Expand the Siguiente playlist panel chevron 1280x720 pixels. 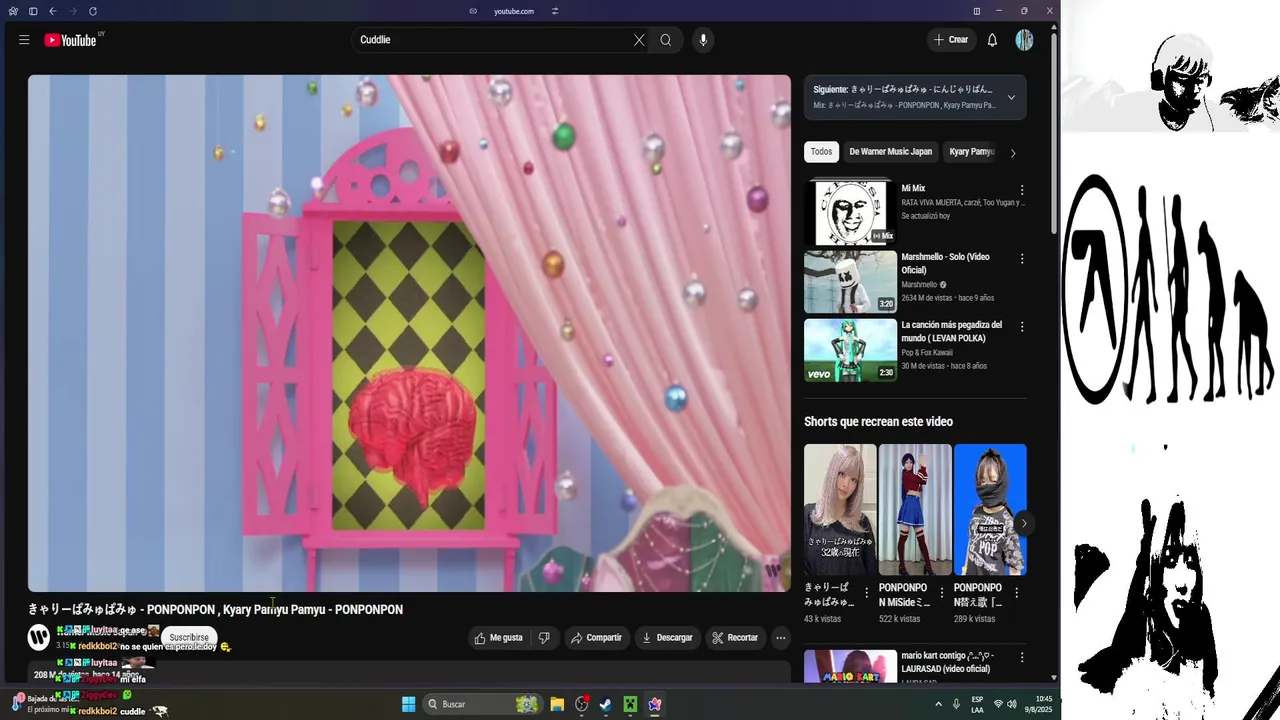(1011, 97)
